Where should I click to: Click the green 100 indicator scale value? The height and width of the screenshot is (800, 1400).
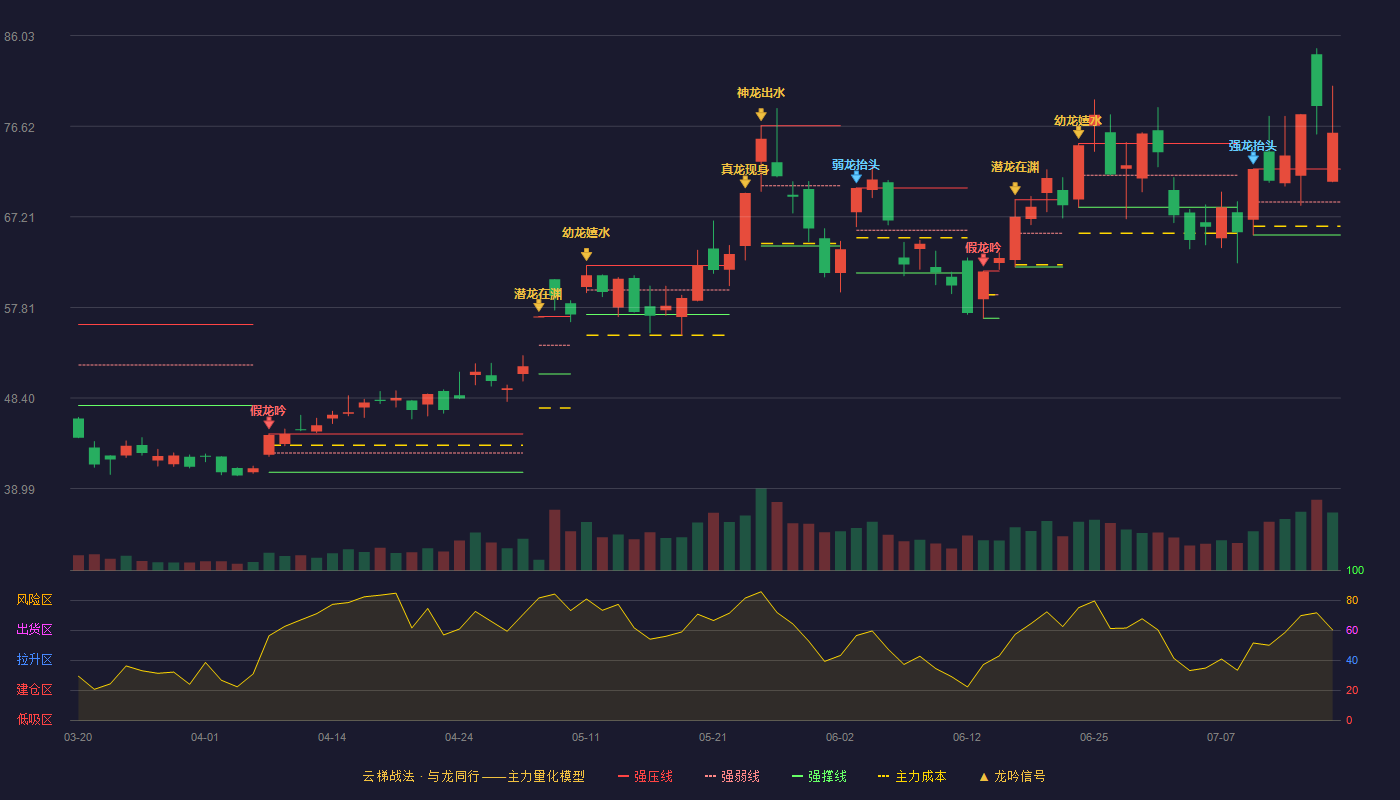[1355, 570]
